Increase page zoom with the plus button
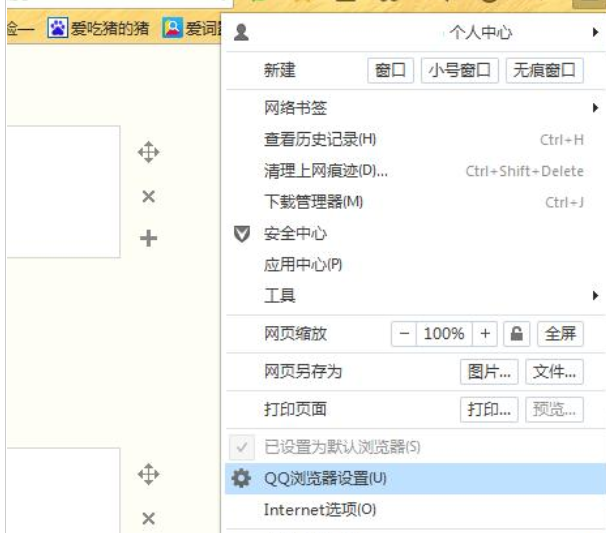The height and width of the screenshot is (533, 606). pyautogui.click(x=486, y=333)
